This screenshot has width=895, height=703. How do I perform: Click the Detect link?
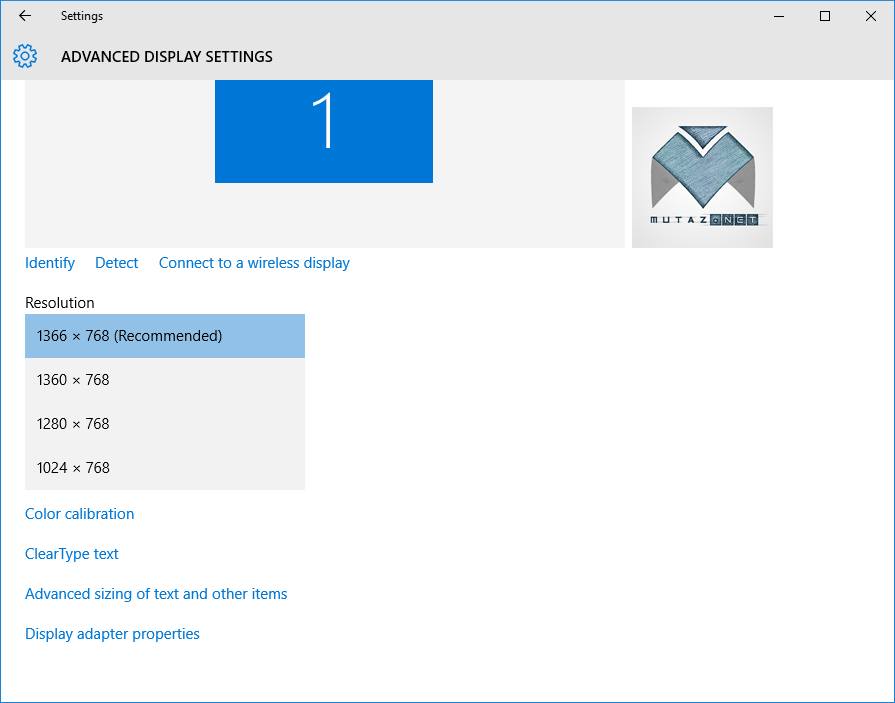(116, 263)
